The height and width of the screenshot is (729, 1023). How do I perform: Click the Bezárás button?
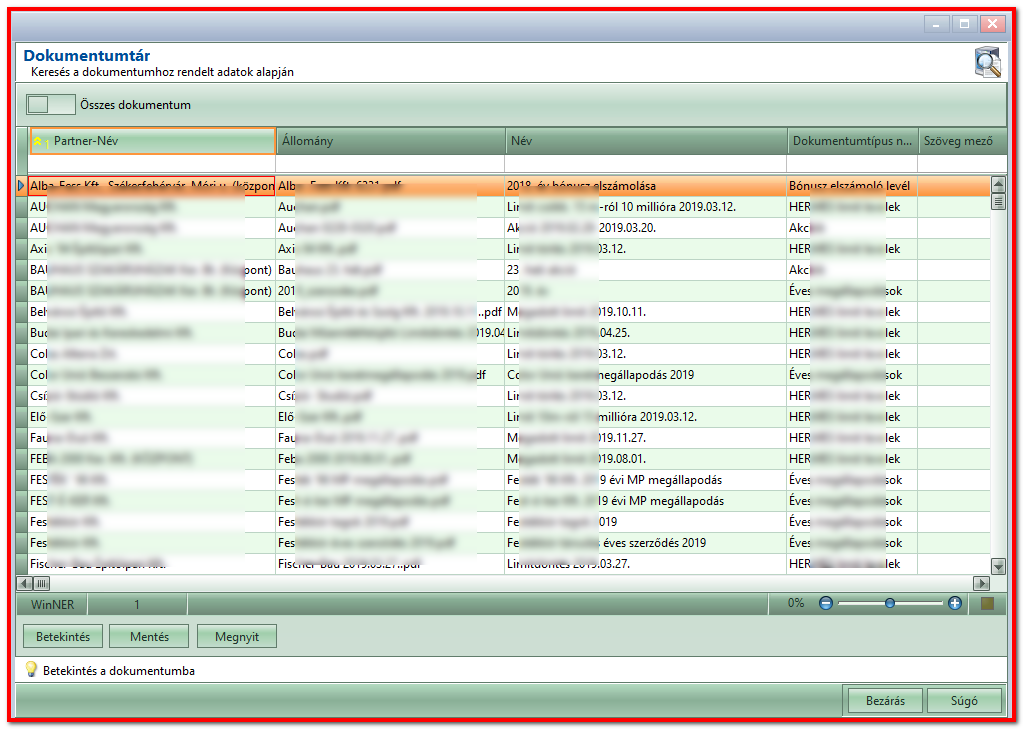[x=885, y=700]
